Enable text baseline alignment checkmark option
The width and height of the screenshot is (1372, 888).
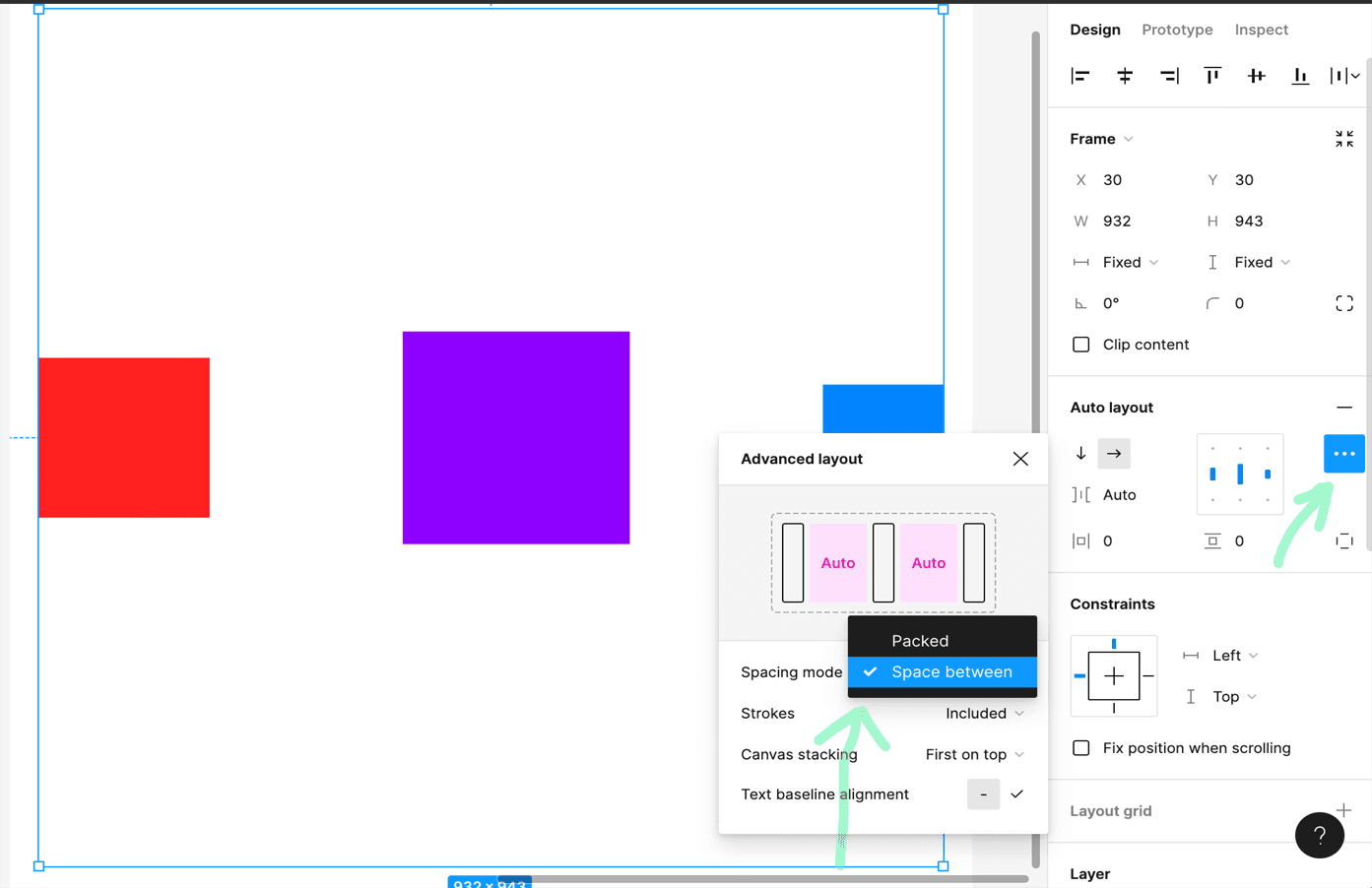pyautogui.click(x=1016, y=794)
